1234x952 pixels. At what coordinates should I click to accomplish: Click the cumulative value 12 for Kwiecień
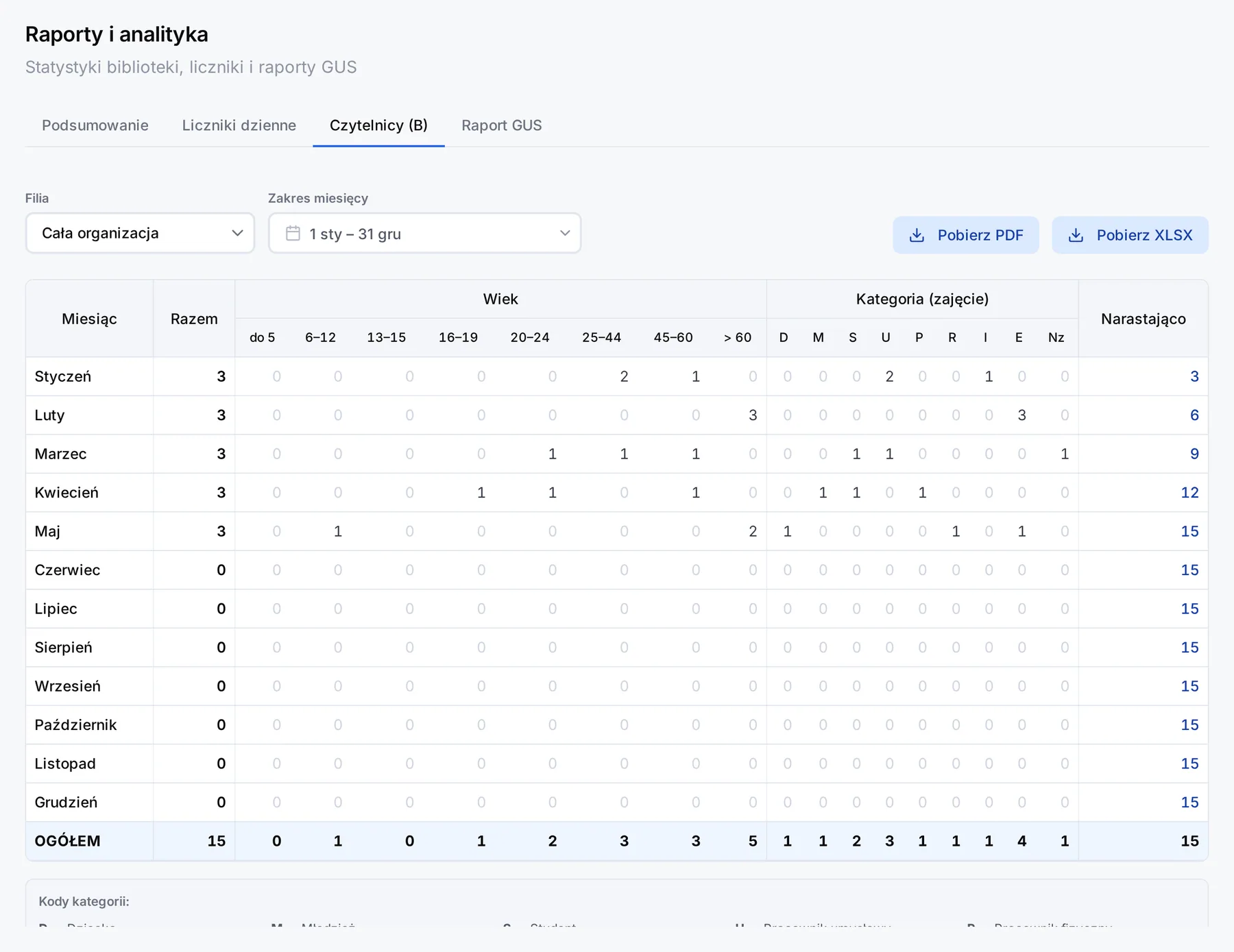1189,493
